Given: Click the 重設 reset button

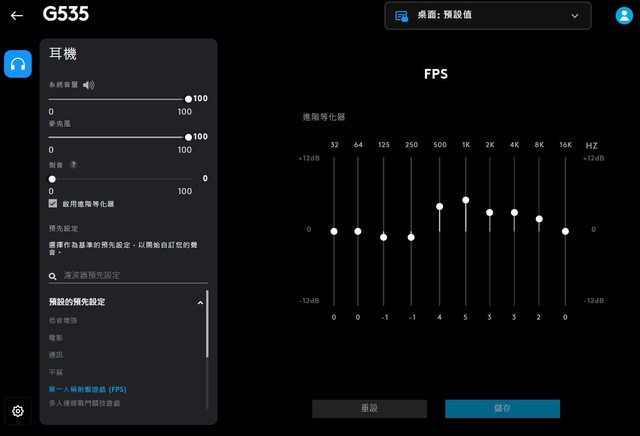Looking at the screenshot, I should click(369, 408).
